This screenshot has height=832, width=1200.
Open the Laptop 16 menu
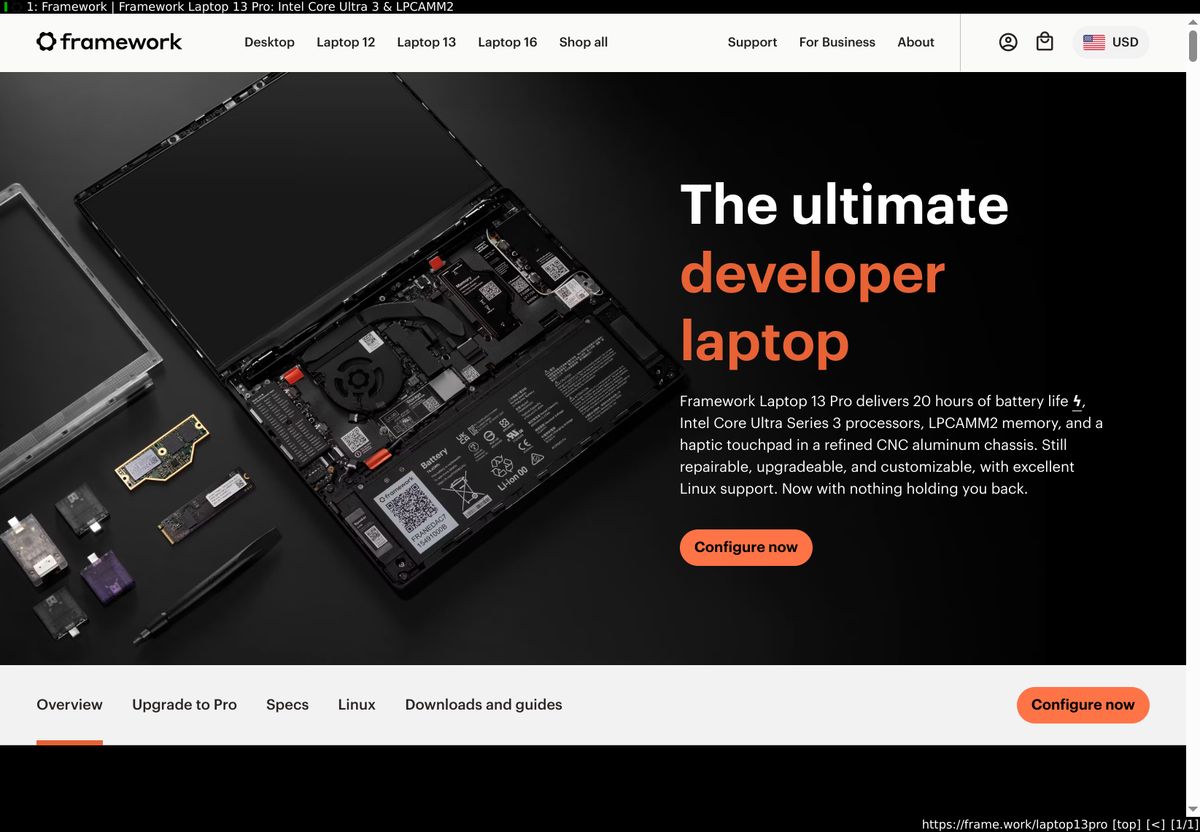pos(507,42)
